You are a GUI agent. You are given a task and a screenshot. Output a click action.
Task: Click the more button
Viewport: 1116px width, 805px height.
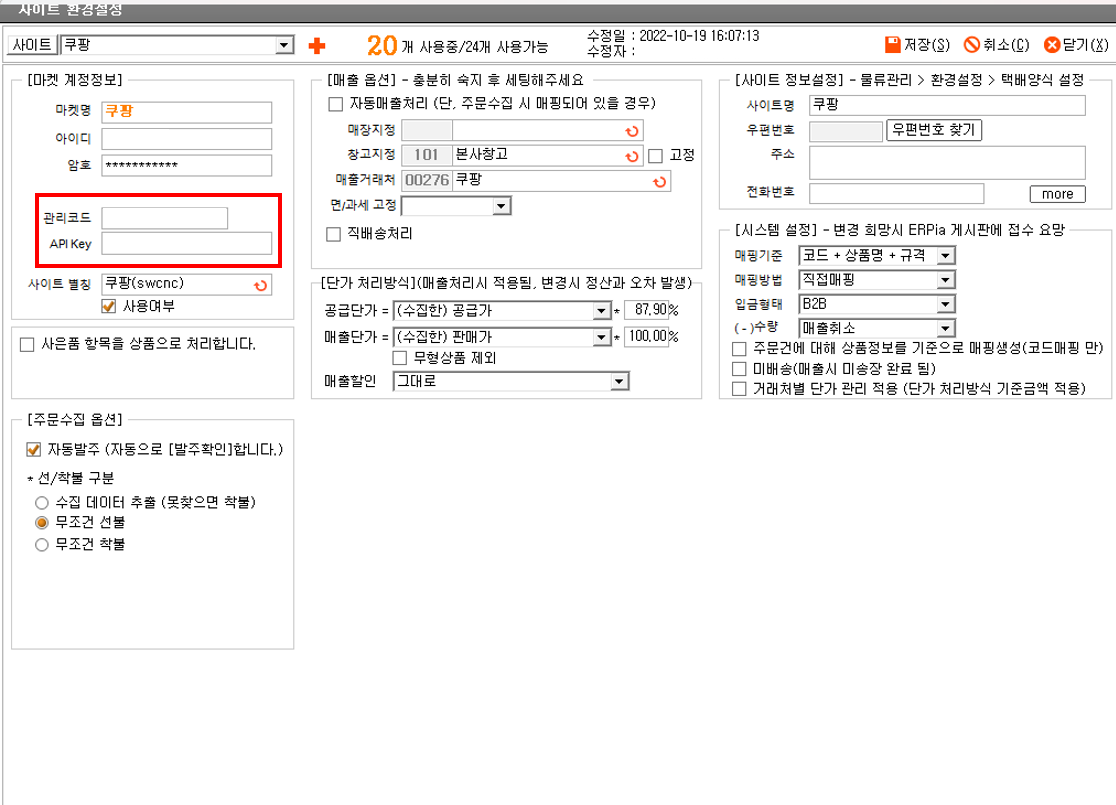pos(1056,194)
